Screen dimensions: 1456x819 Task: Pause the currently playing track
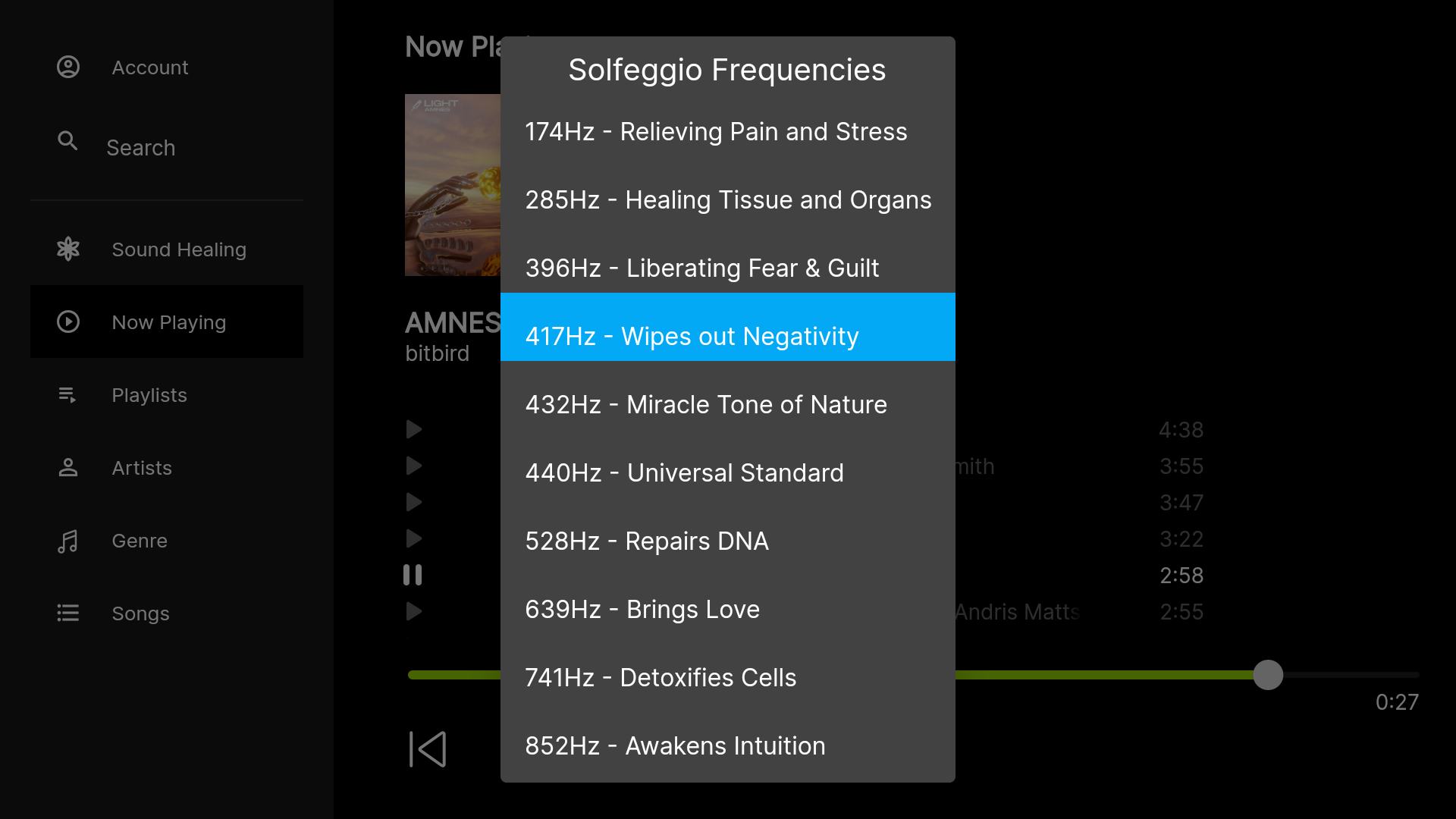(413, 575)
